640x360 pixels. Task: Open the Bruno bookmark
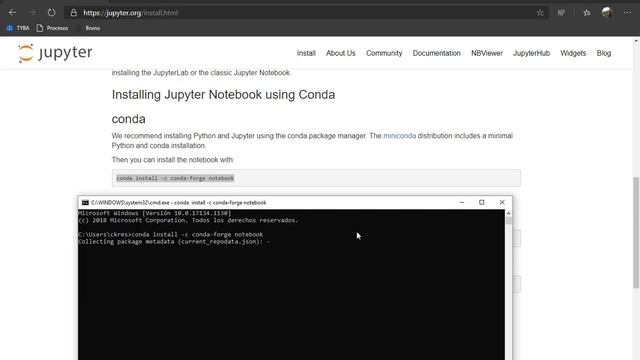pos(93,28)
